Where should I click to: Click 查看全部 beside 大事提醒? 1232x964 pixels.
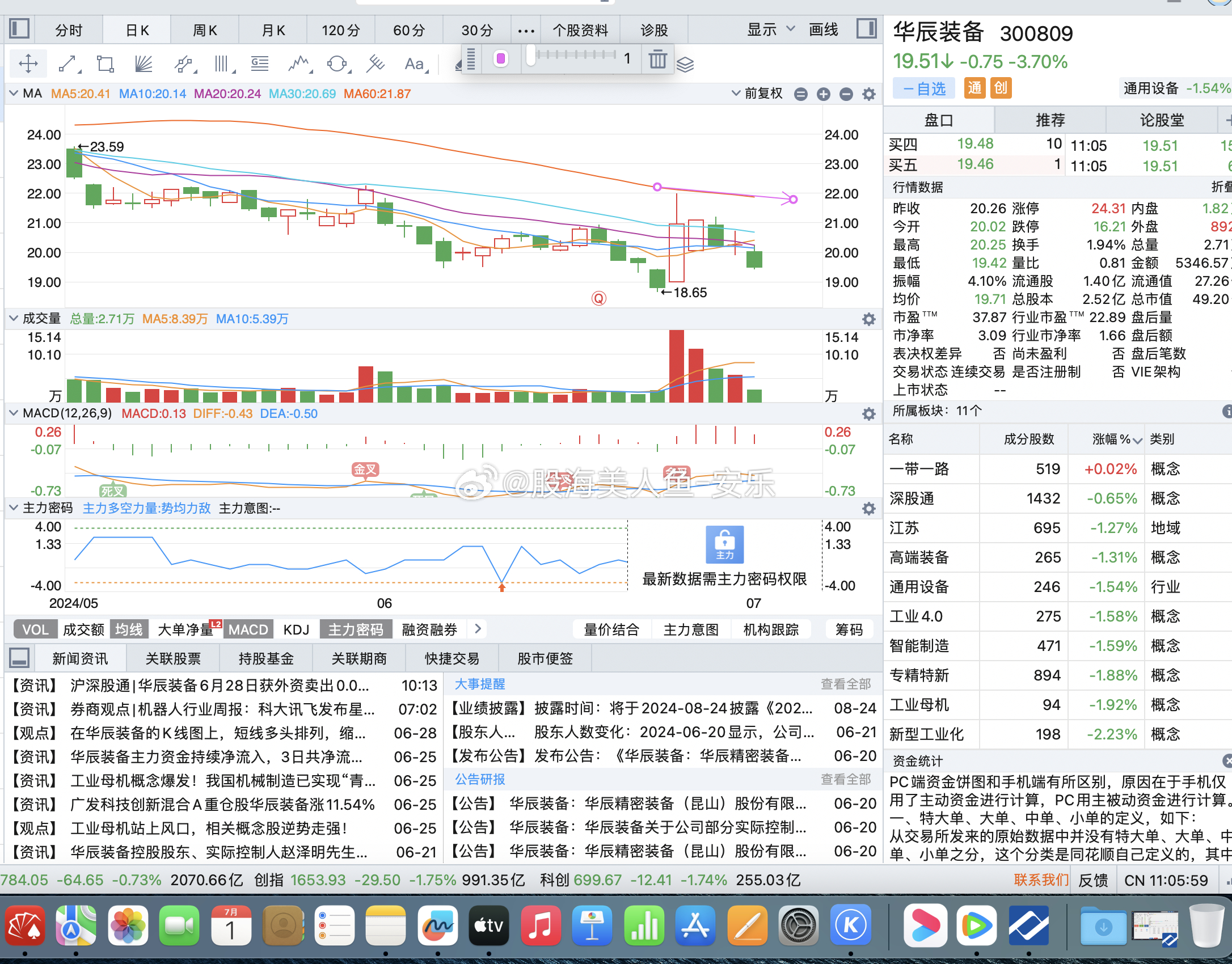tap(845, 684)
